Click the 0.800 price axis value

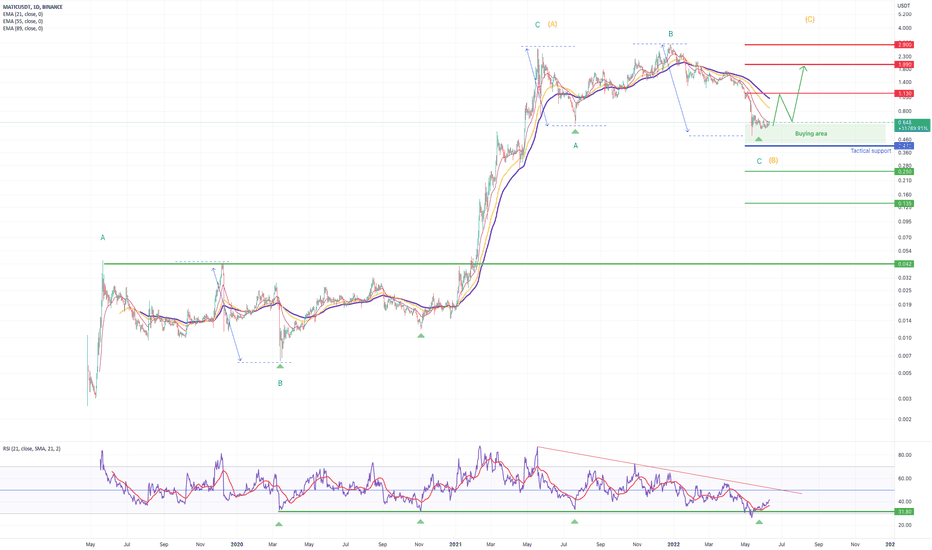[x=905, y=111]
